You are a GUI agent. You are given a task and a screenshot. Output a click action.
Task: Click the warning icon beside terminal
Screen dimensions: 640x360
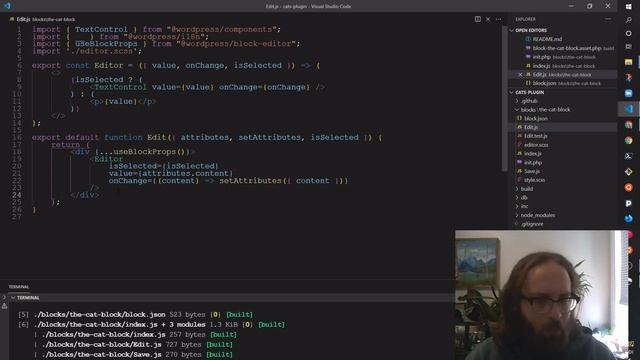click(4, 306)
